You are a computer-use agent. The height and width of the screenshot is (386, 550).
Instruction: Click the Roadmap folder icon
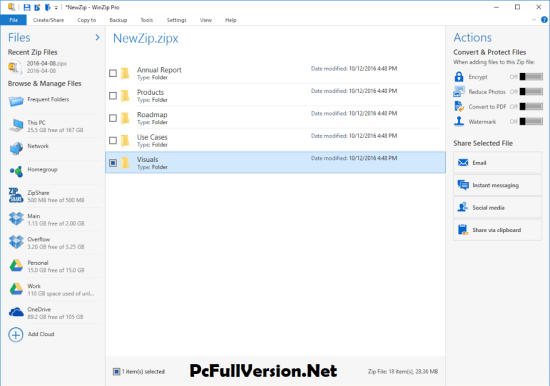[x=125, y=118]
